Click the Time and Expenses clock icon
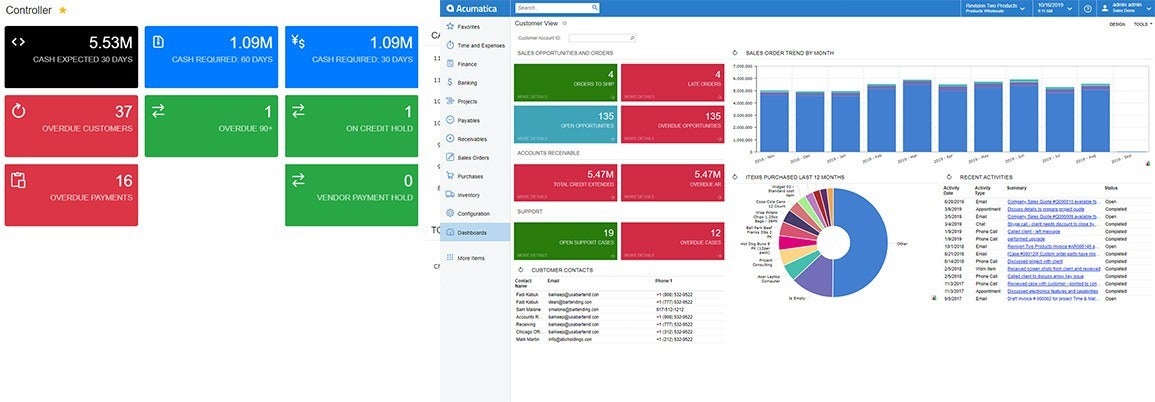Viewport: 1155px width, 402px height. pyautogui.click(x=450, y=45)
